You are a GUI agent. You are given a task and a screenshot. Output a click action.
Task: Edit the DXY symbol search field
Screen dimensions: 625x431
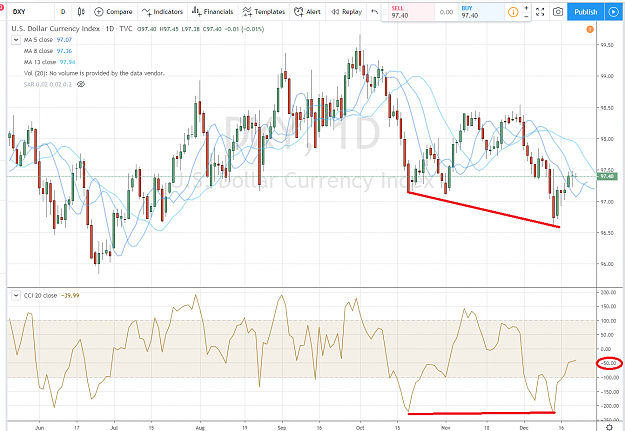point(30,12)
